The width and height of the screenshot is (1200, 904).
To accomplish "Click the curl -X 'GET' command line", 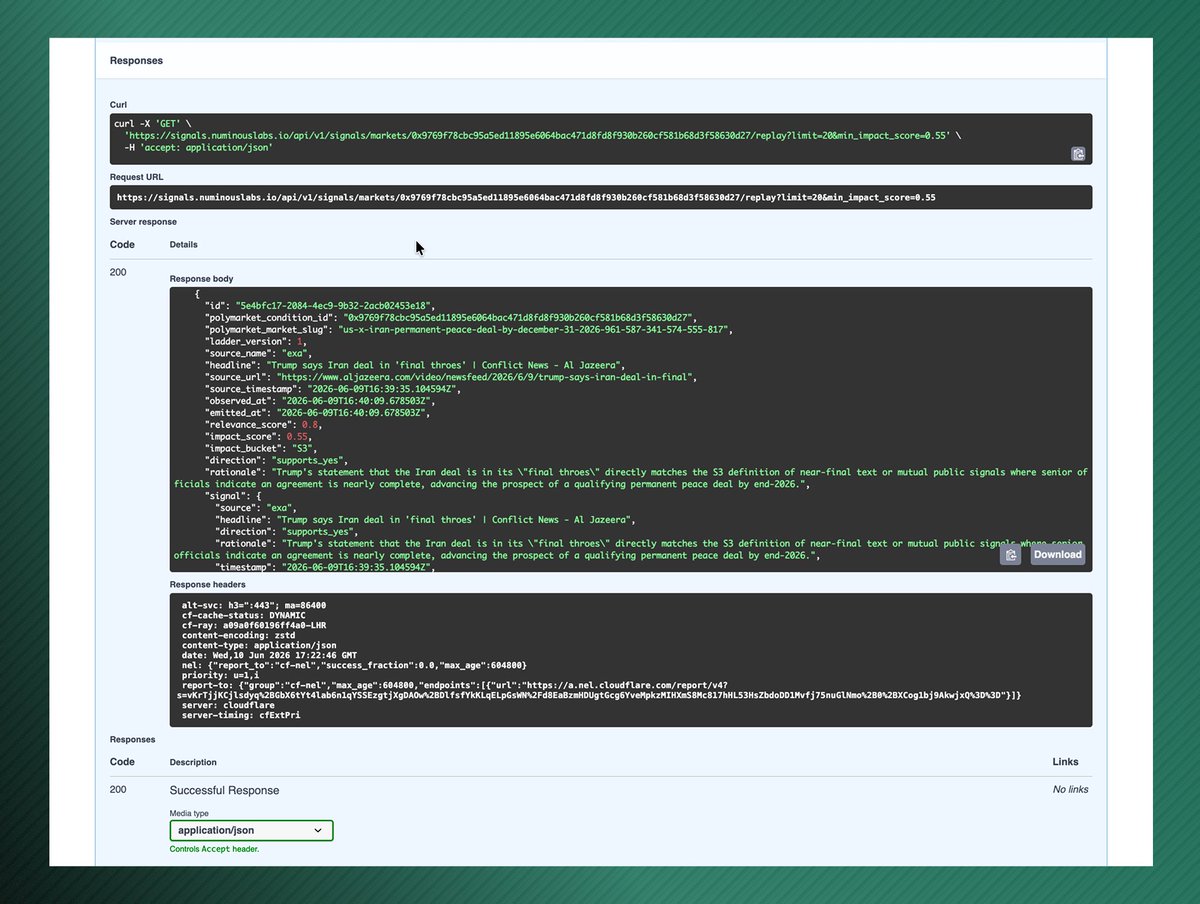I will coord(152,123).
